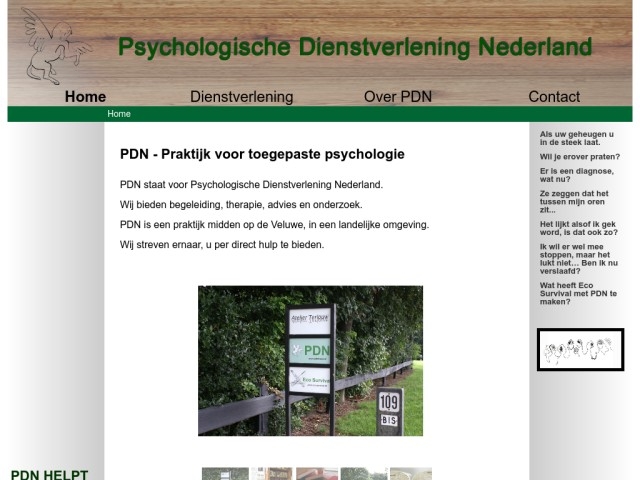Select the first thumbnail below the photo
Viewport: 640px width, 480px height.
coord(225,474)
